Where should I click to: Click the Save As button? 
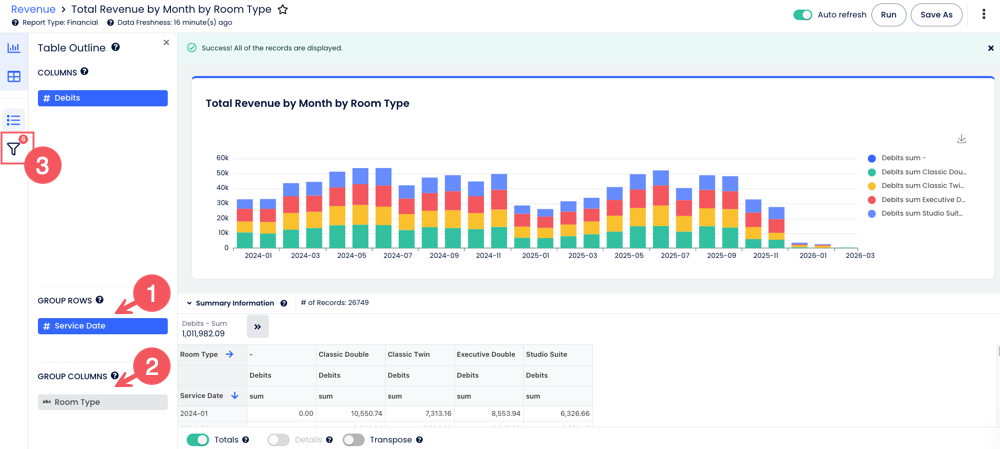coord(936,15)
